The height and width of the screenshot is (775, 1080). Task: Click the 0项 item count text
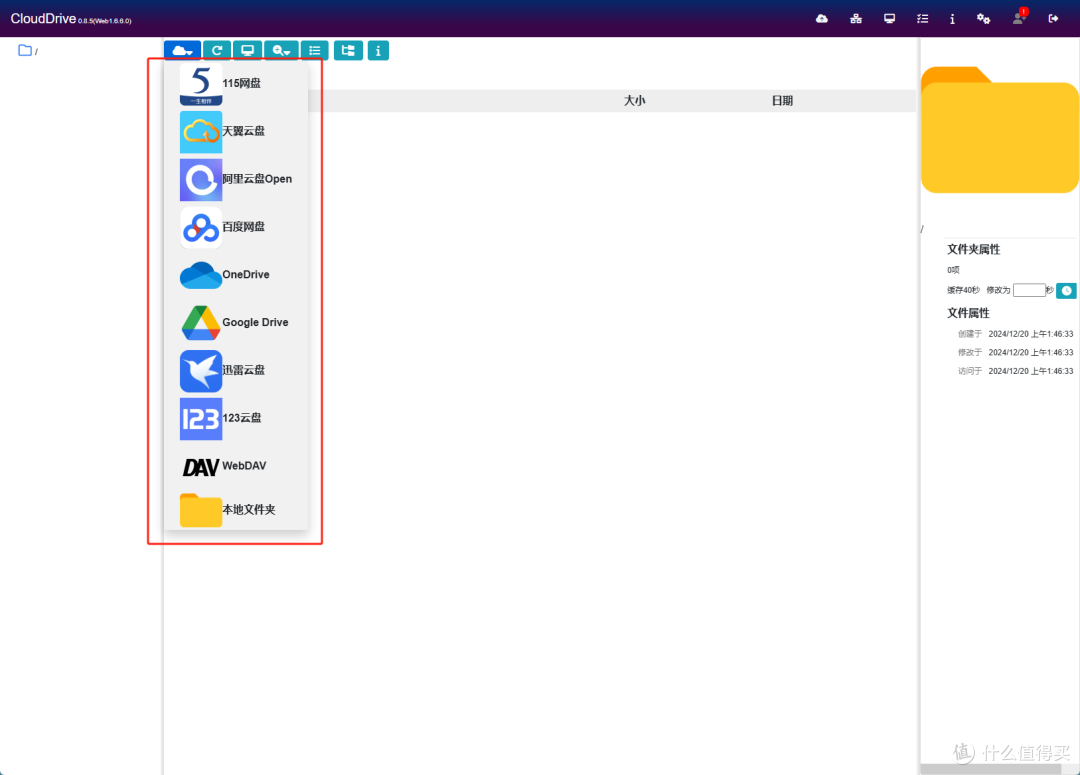(953, 270)
